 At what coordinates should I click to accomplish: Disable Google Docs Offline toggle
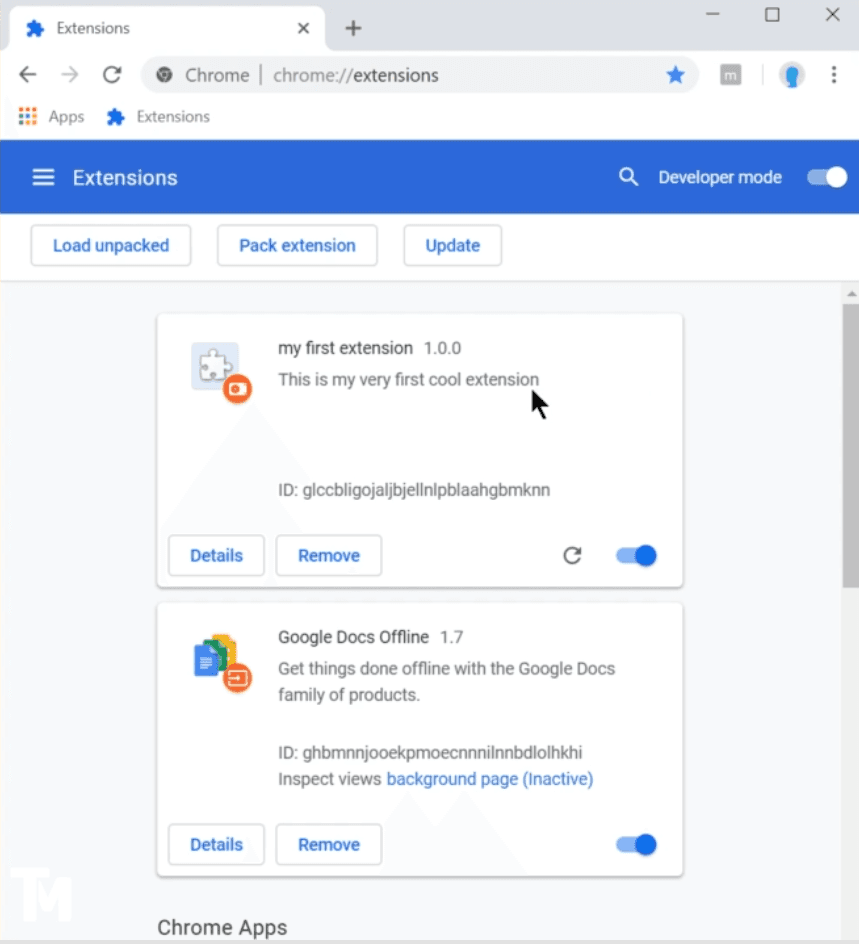pos(636,845)
